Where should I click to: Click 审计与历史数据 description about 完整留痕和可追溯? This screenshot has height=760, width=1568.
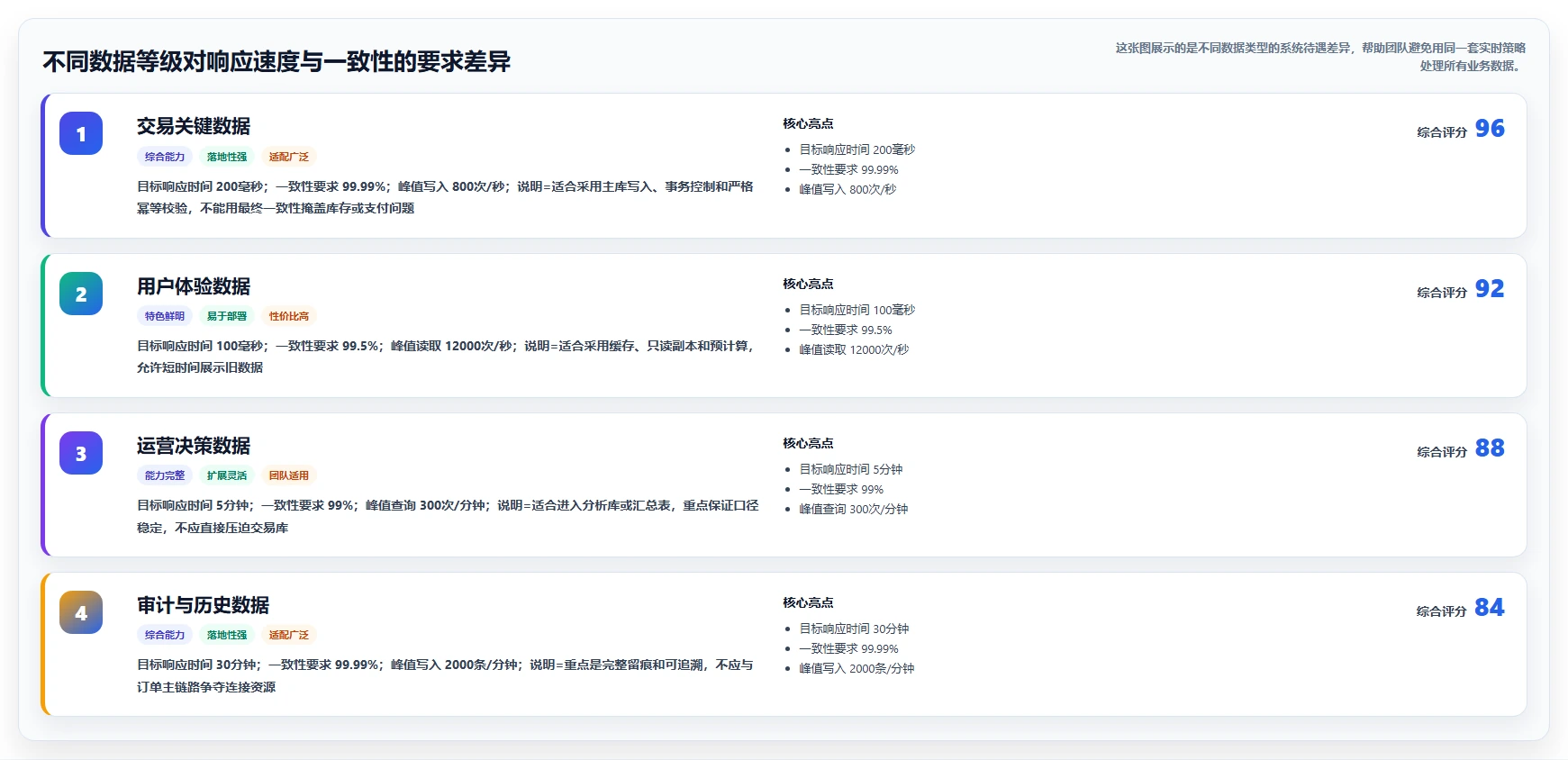tap(446, 675)
